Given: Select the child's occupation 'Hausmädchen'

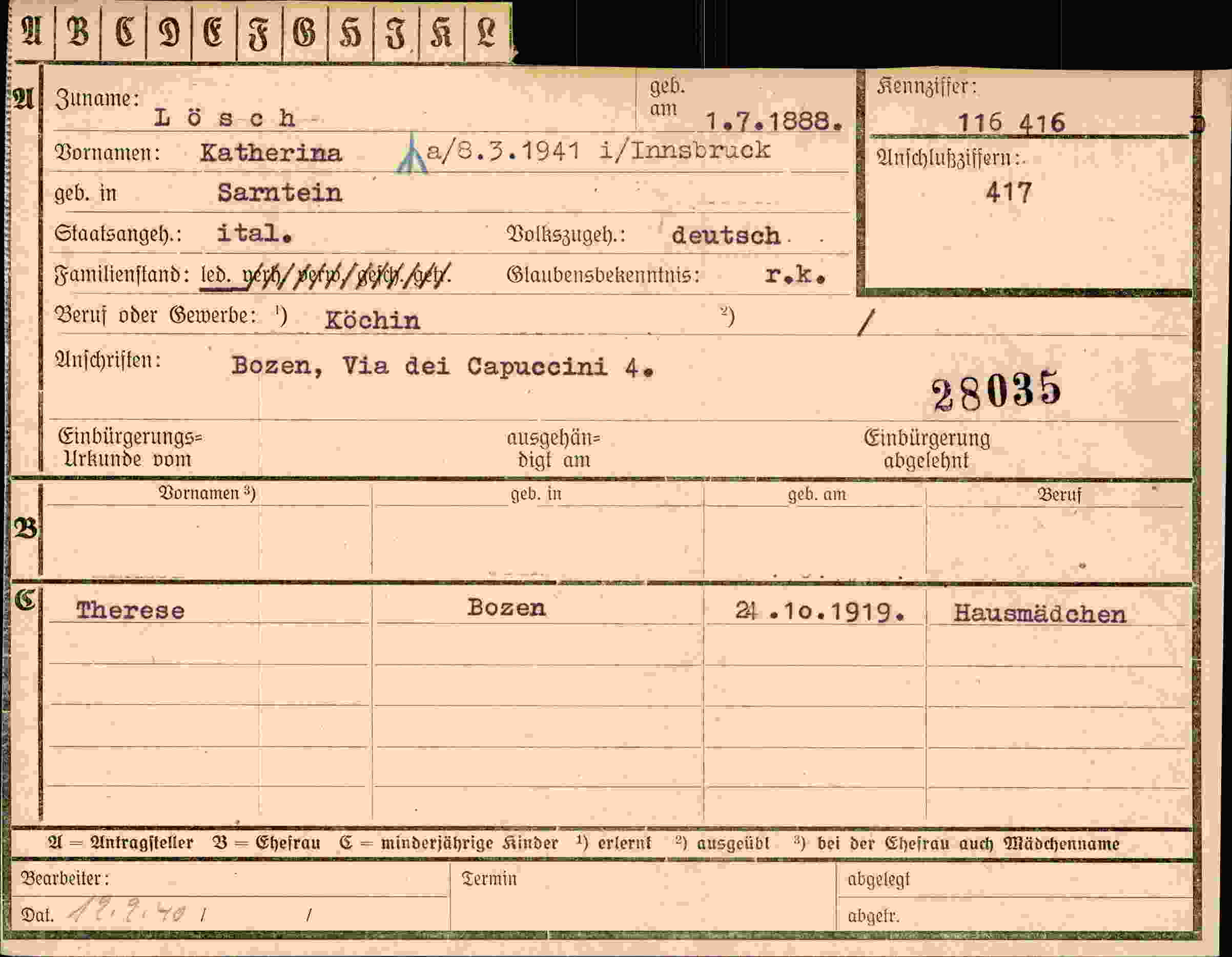Looking at the screenshot, I should pyautogui.click(x=1040, y=614).
